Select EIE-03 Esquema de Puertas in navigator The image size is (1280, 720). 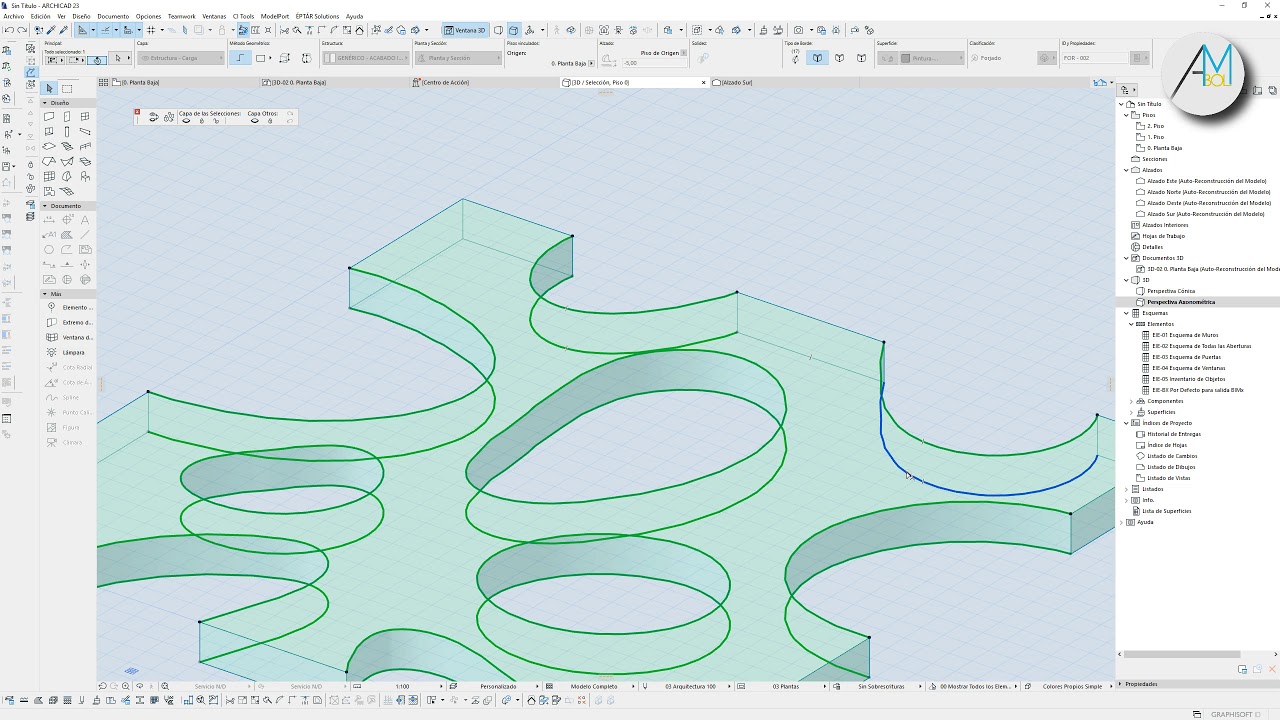[1186, 357]
